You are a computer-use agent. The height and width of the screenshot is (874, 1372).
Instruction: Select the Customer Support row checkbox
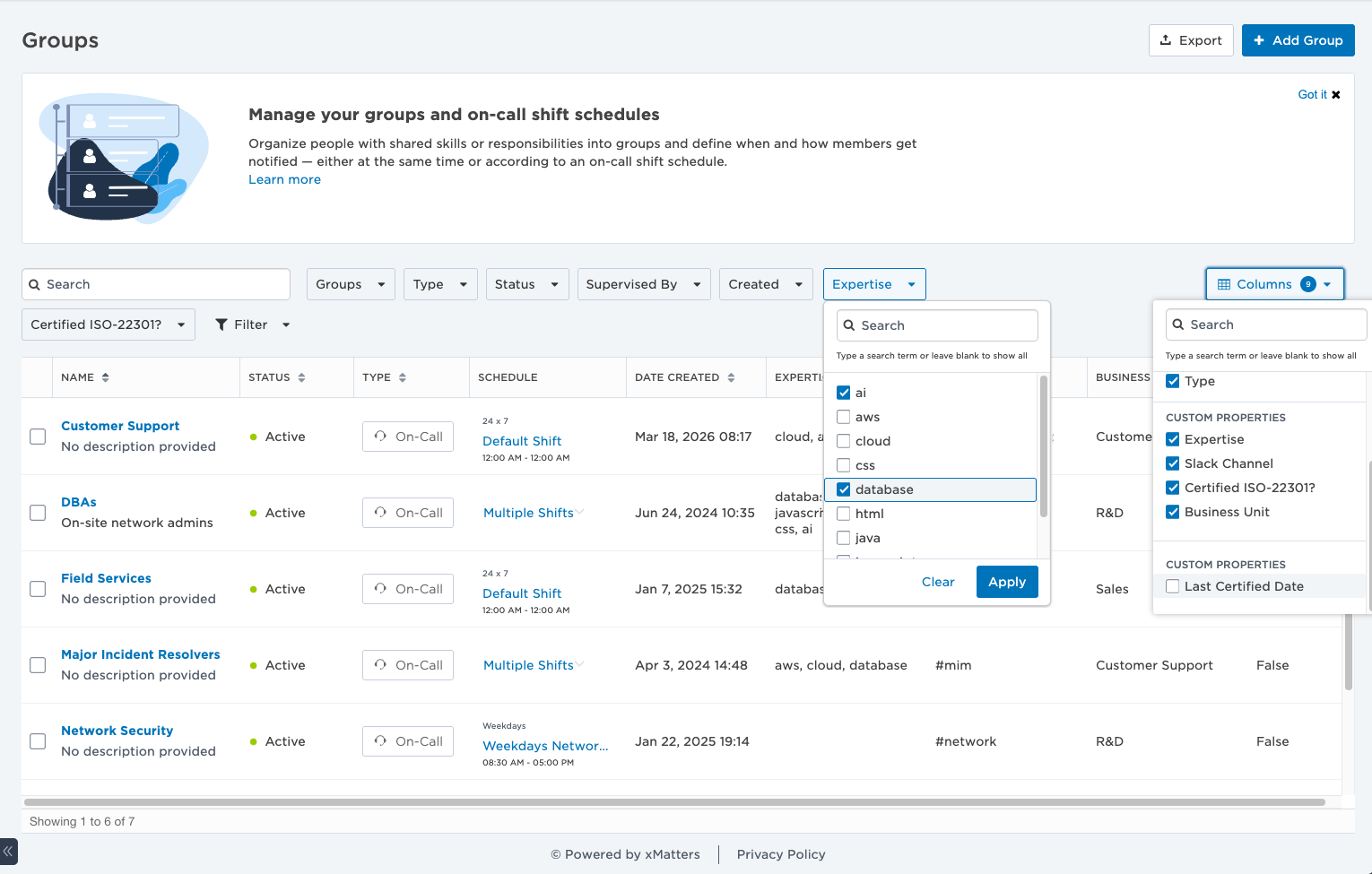pos(38,437)
